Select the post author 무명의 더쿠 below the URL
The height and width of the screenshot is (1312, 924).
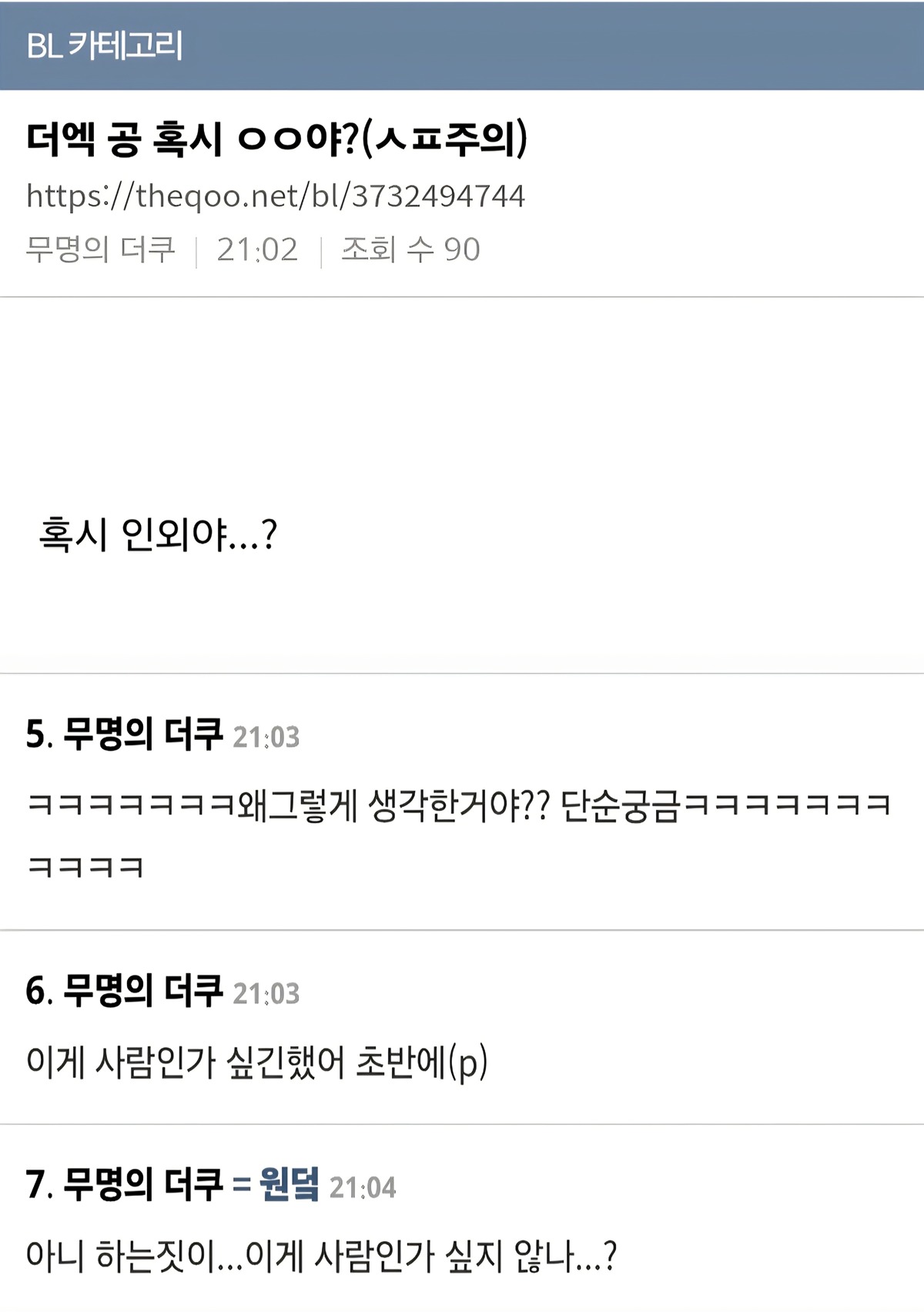101,249
